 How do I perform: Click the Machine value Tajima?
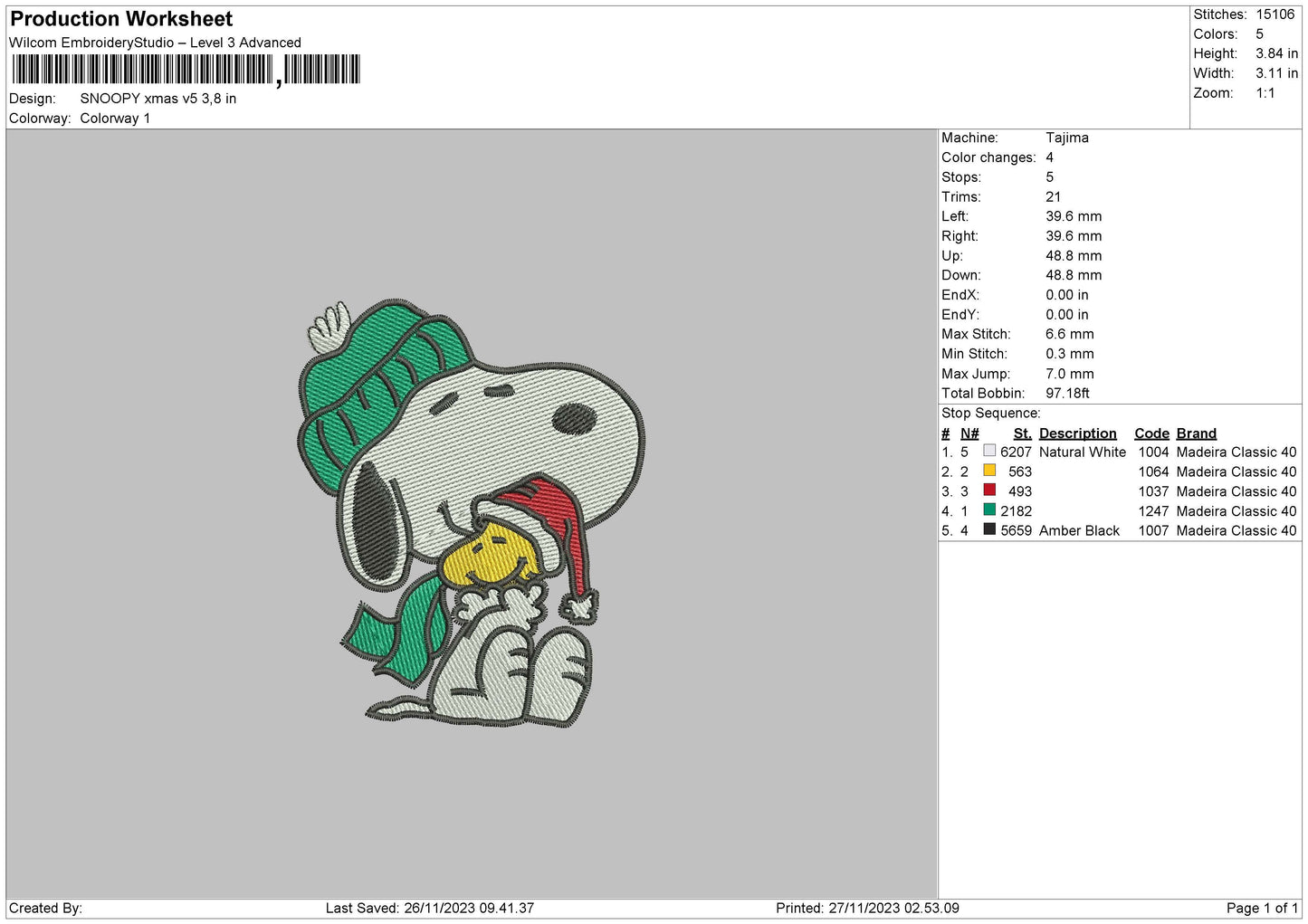[1067, 138]
